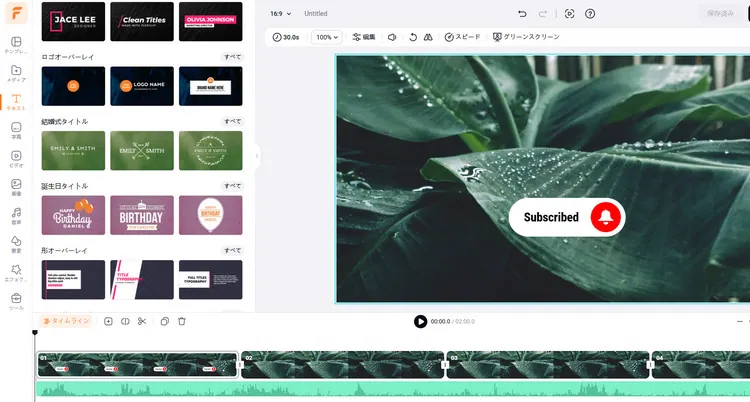750x402 pixels.
Task: Open the 30.0s duration setting
Action: click(286, 37)
